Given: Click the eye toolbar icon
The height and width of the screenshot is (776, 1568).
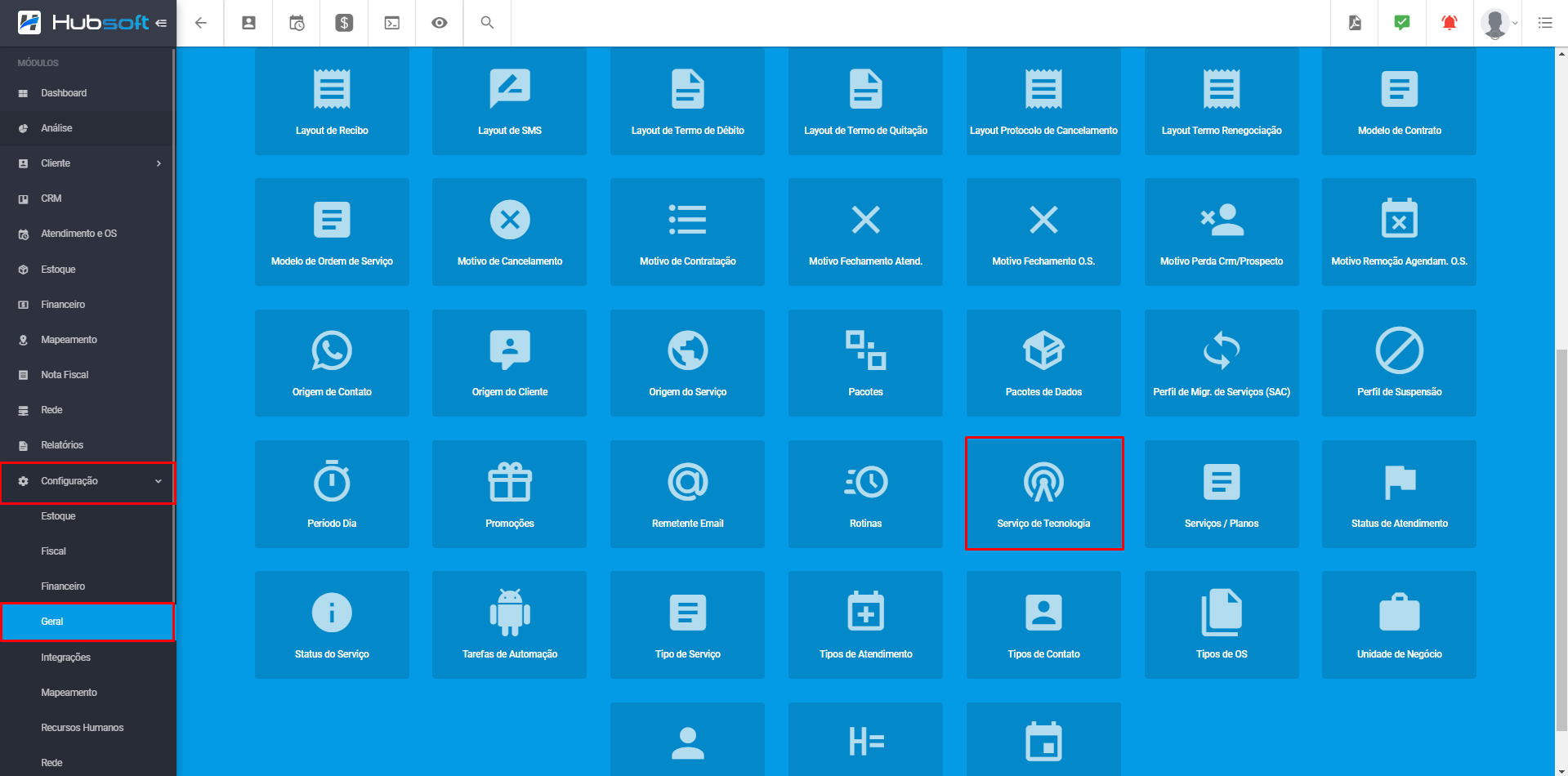Looking at the screenshot, I should tap(440, 23).
